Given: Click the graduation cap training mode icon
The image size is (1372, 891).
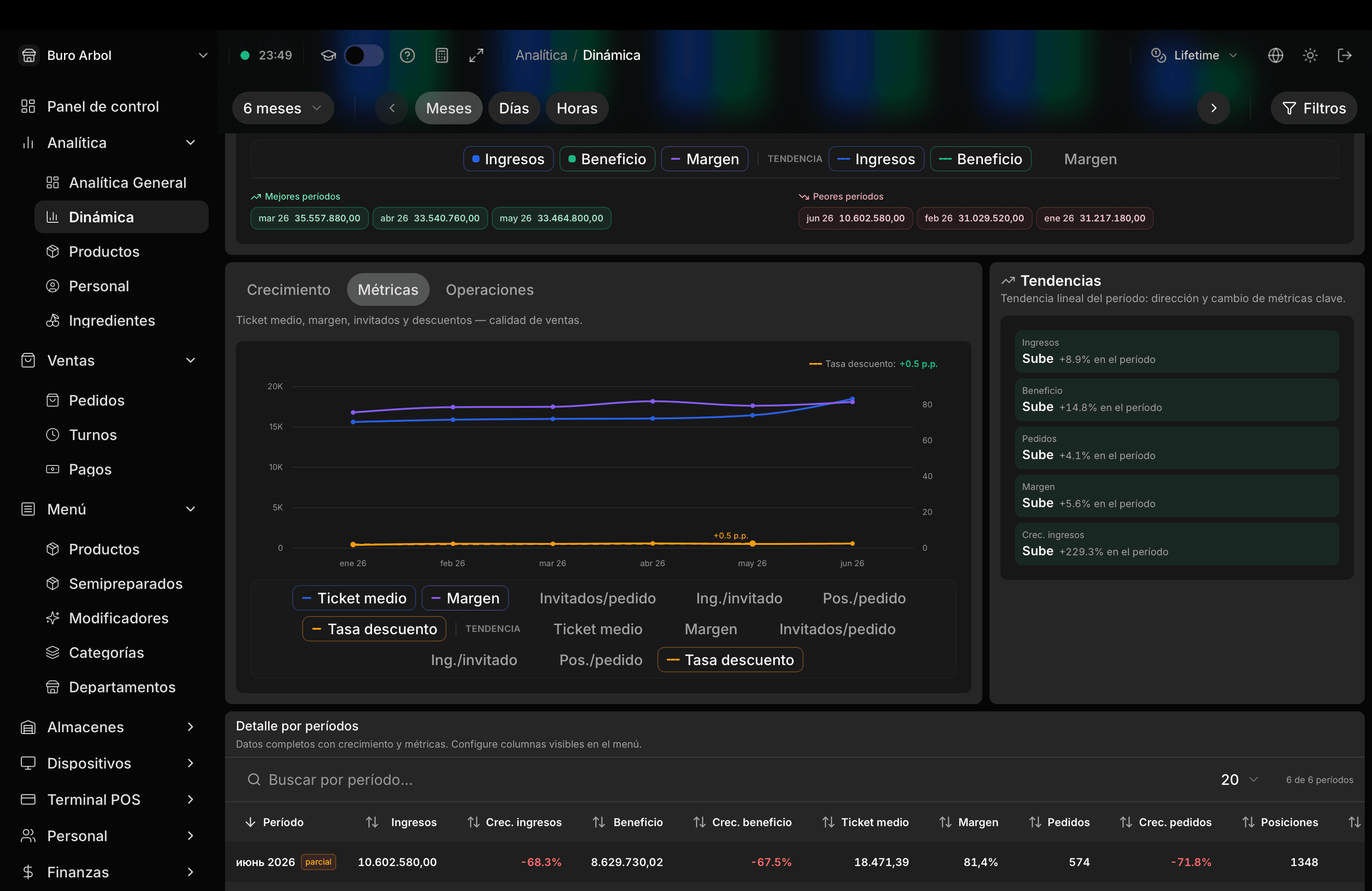Looking at the screenshot, I should point(328,55).
